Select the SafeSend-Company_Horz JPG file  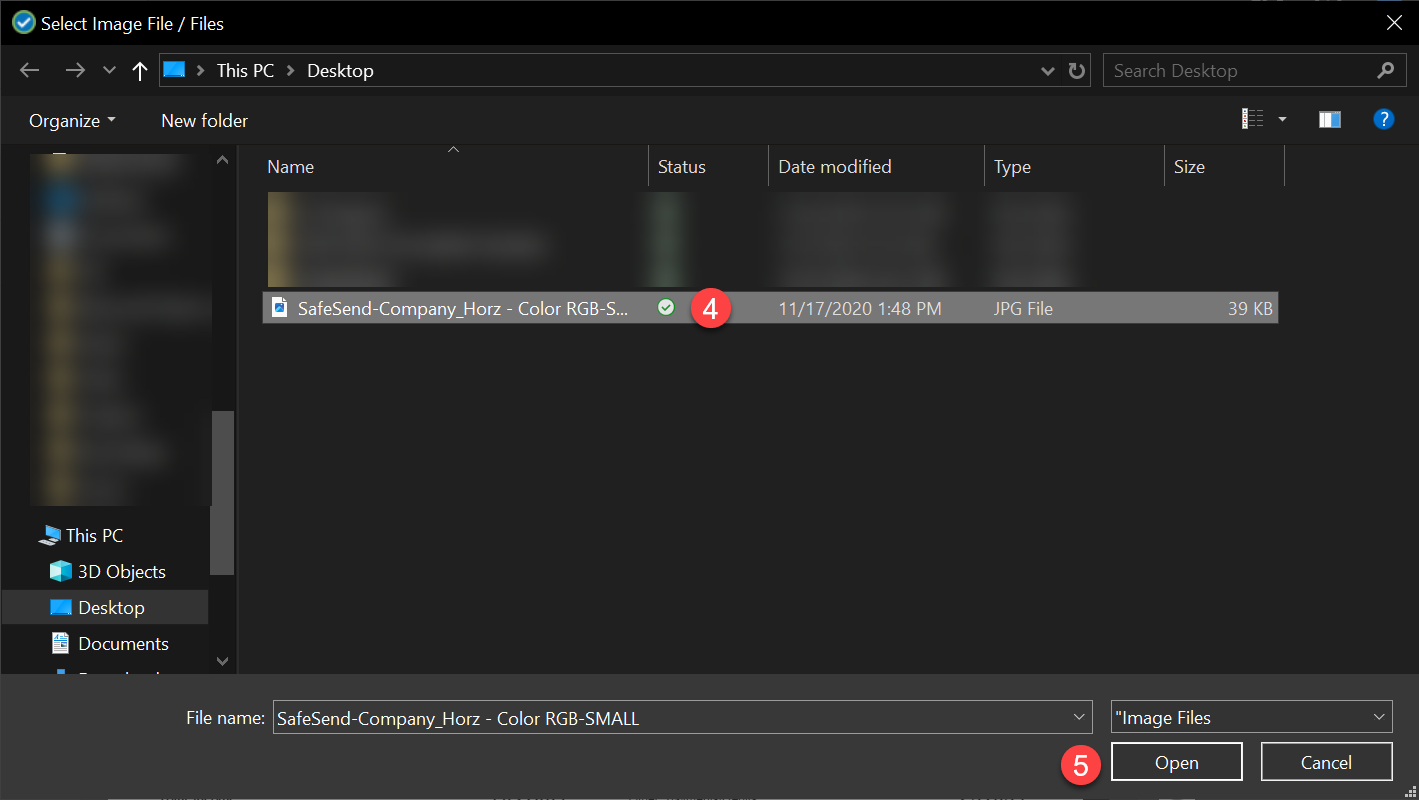tap(463, 309)
